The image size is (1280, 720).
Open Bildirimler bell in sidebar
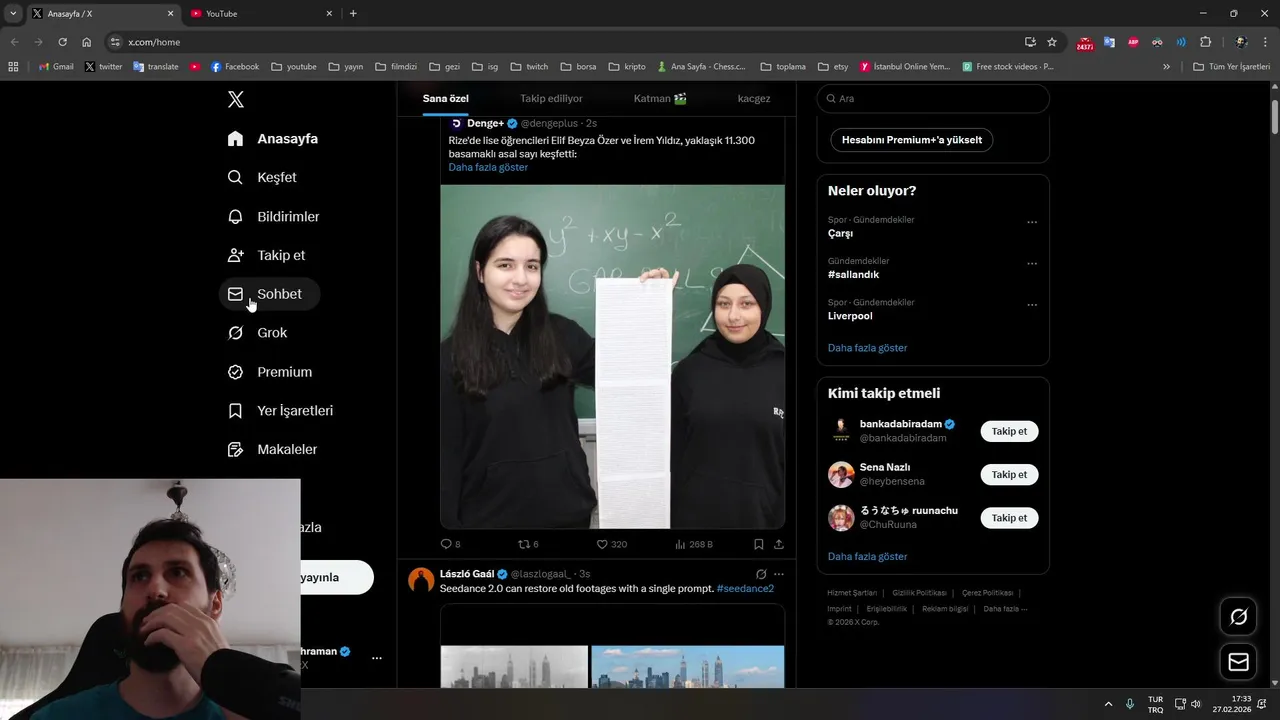[x=274, y=216]
